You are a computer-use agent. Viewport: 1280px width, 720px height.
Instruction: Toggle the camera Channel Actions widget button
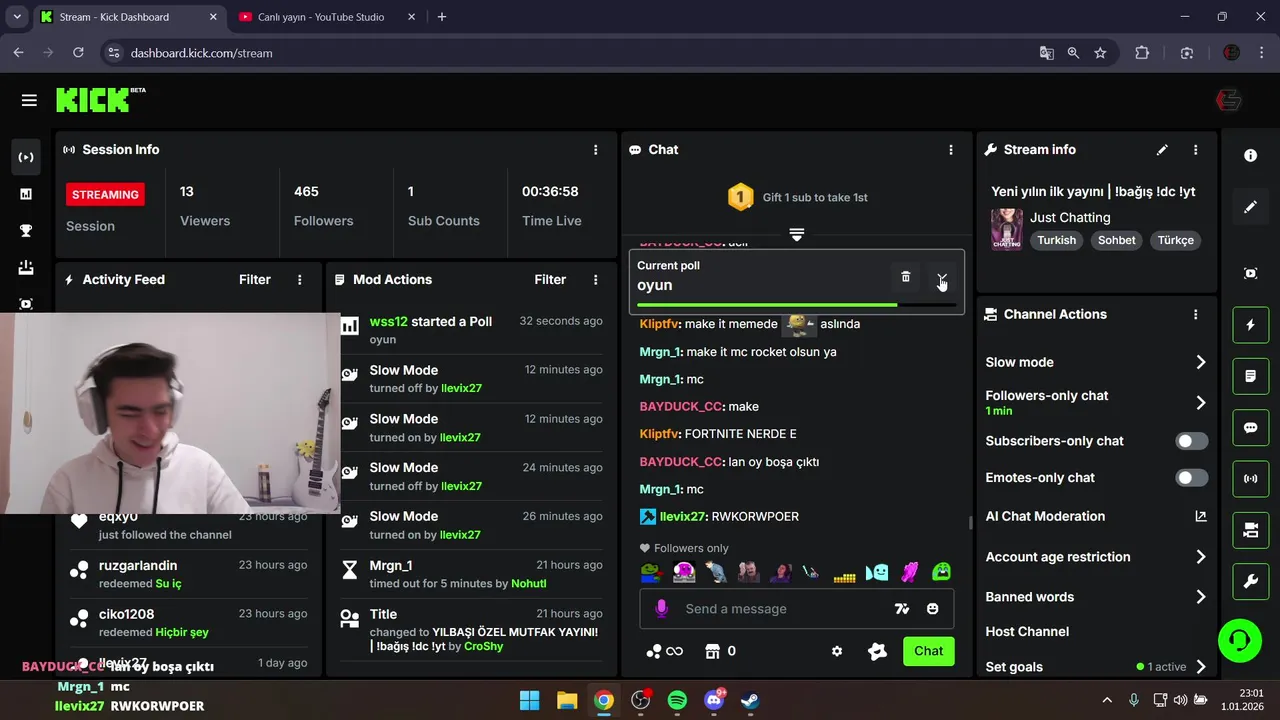click(x=1250, y=531)
